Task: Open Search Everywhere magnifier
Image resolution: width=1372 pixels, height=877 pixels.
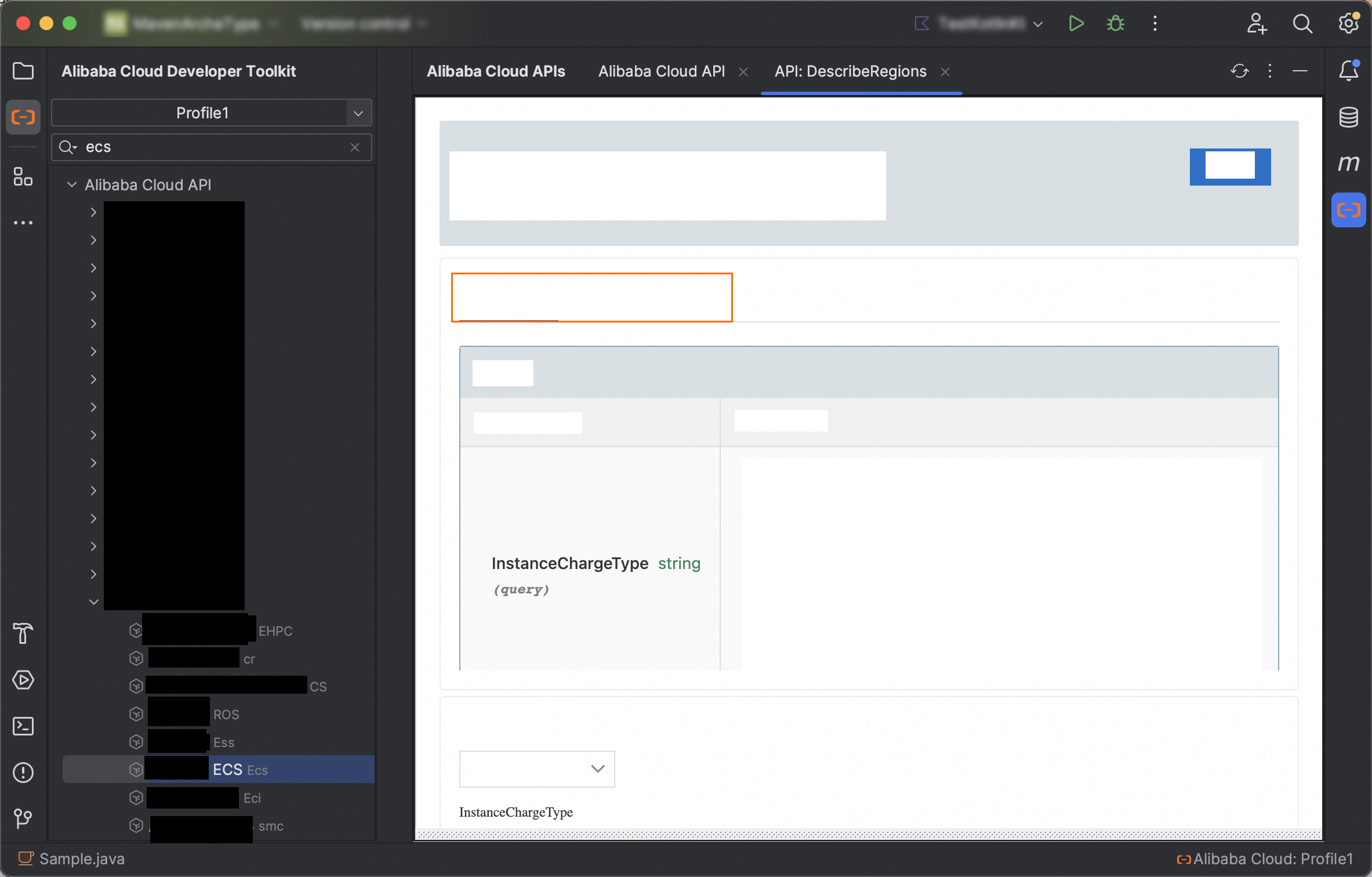Action: coord(1302,23)
